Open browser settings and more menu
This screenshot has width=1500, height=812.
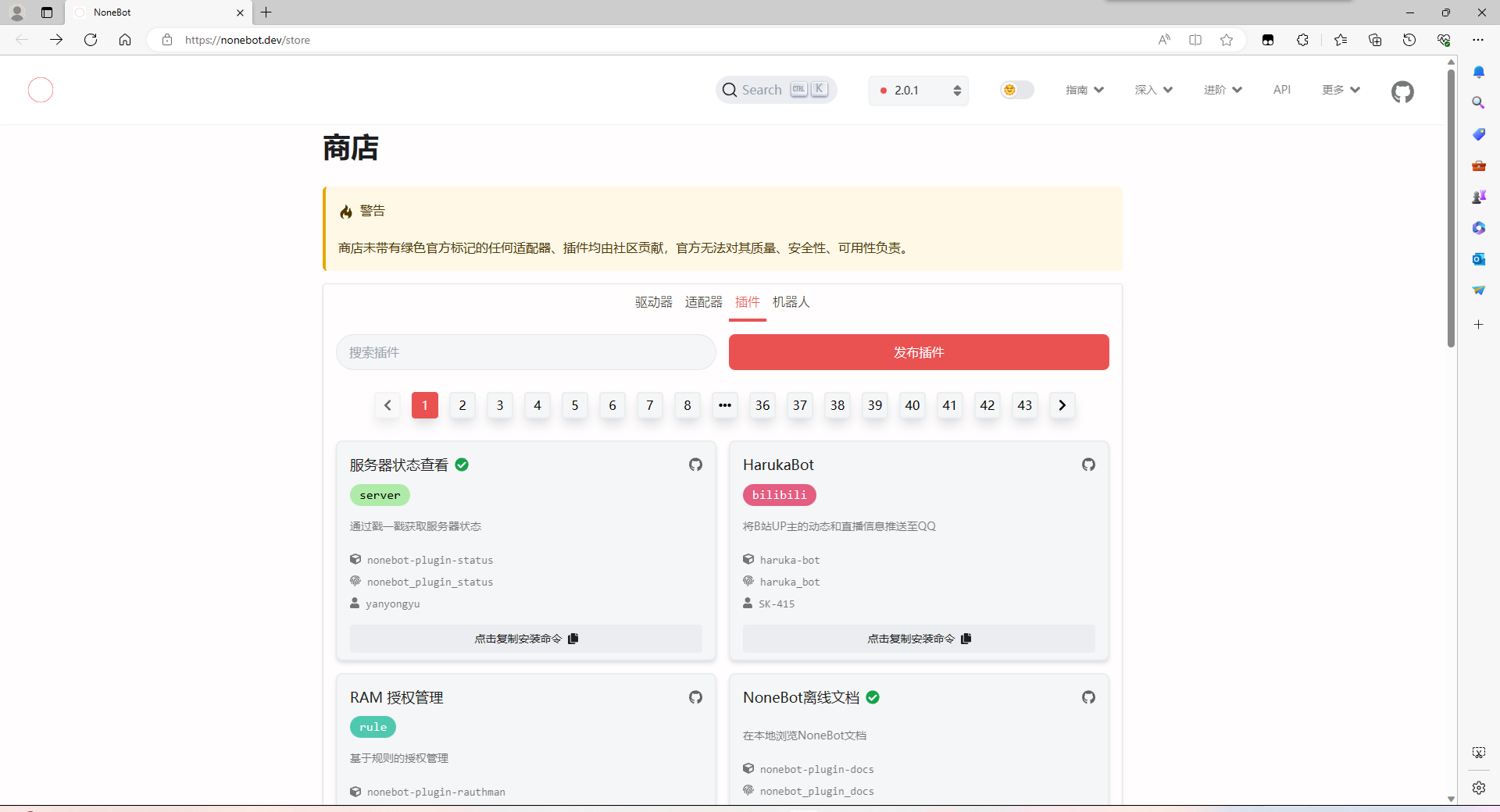coord(1478,40)
